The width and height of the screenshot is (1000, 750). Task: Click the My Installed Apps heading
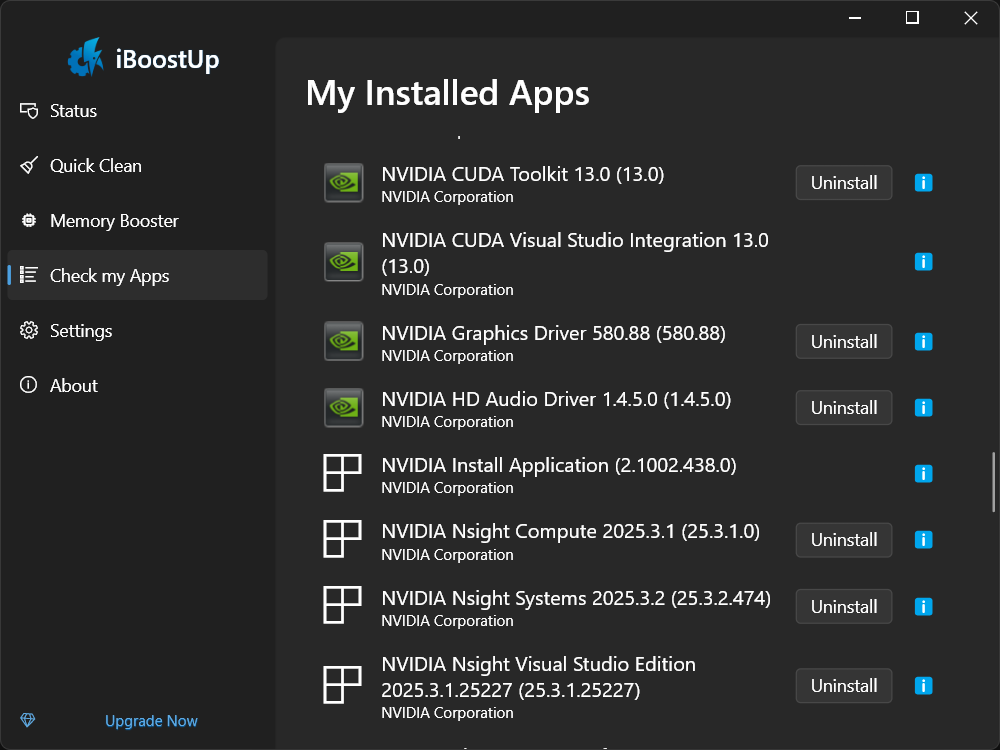[x=448, y=94]
